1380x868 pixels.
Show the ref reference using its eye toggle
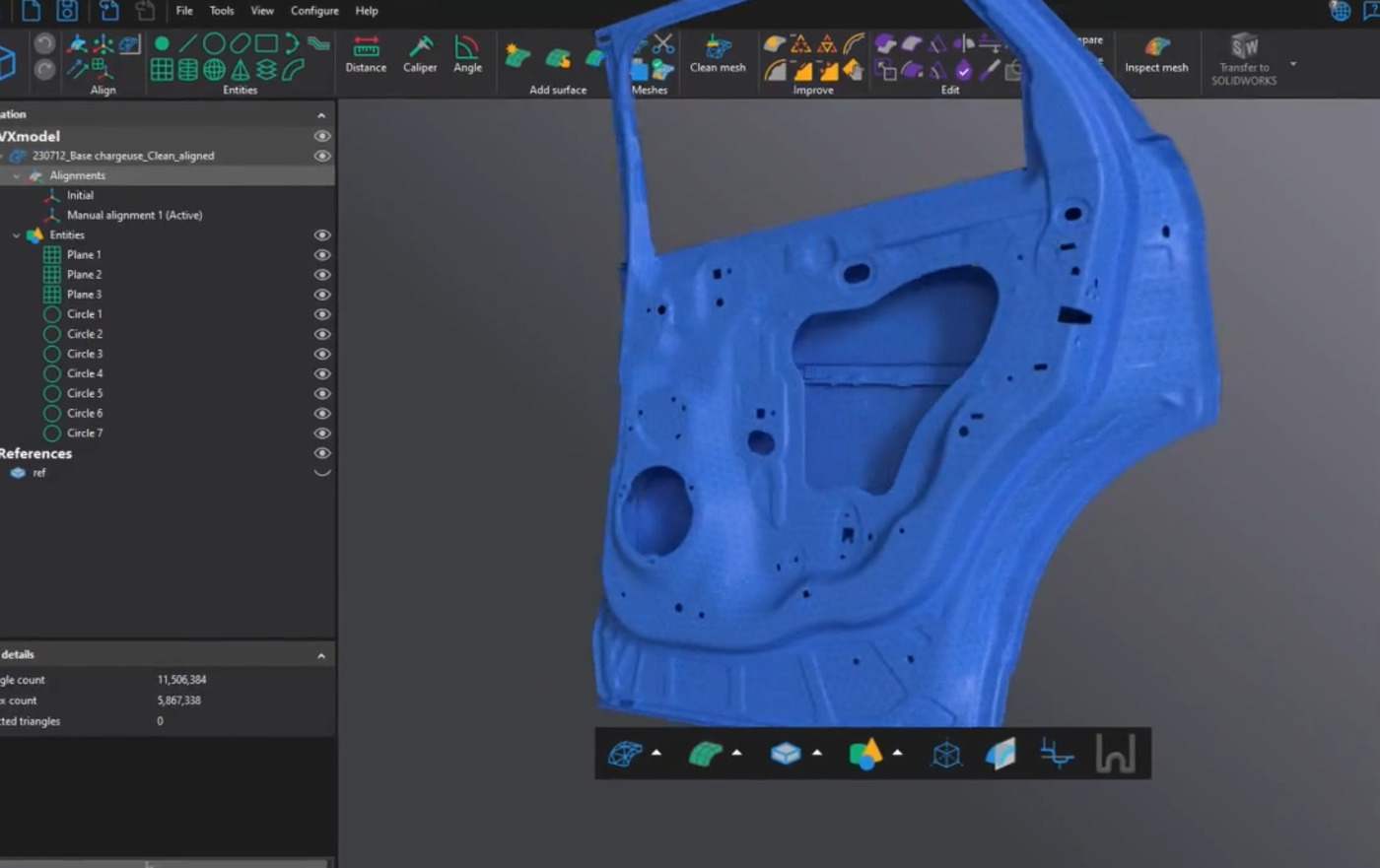click(321, 473)
